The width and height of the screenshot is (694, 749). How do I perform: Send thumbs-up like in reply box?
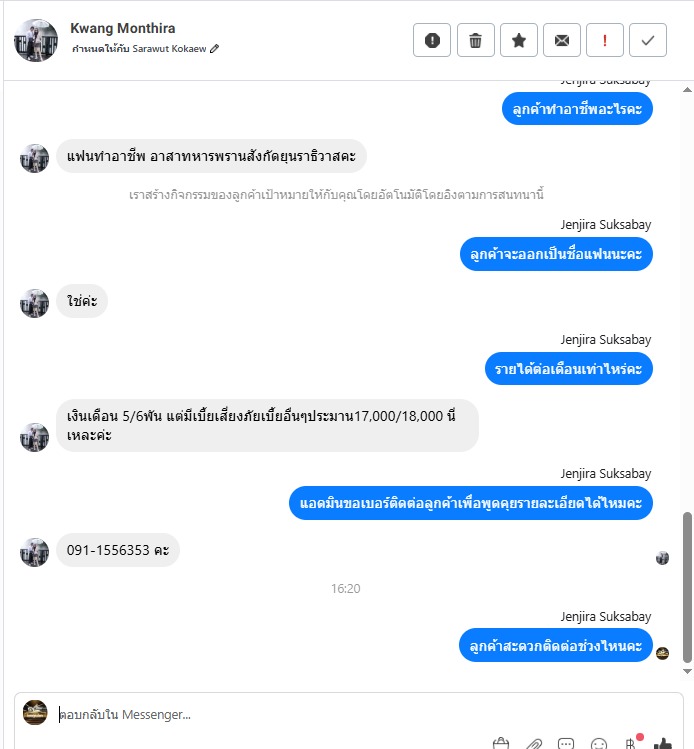662,743
